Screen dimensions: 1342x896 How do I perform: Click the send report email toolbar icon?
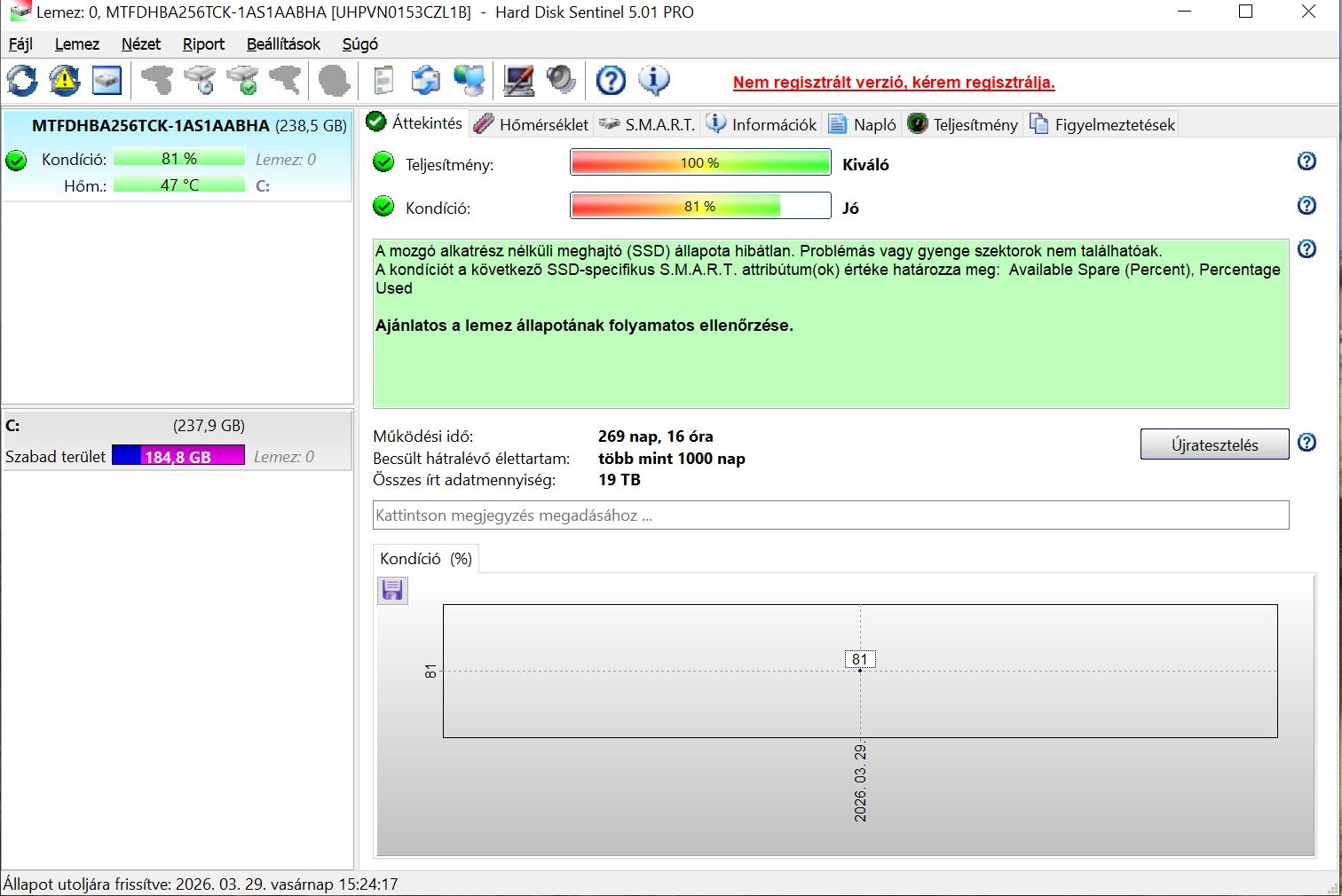point(426,81)
